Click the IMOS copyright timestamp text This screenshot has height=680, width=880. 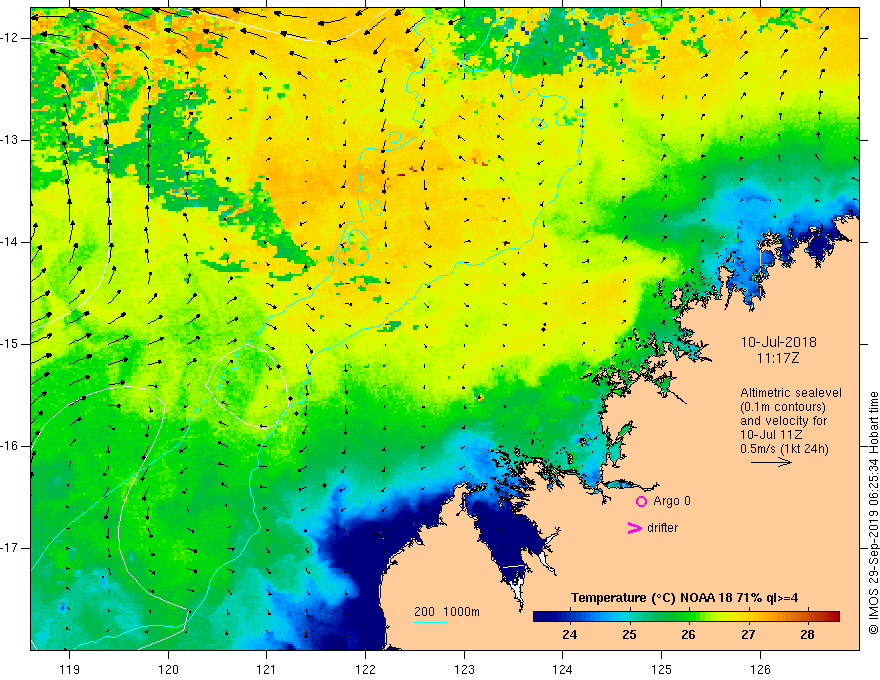click(873, 513)
